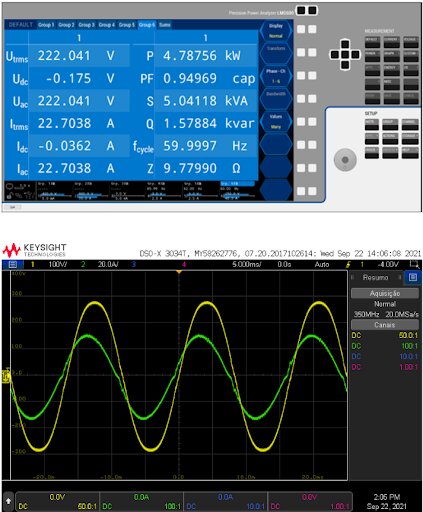Open the oscilloscope menu icon at top-left
The height and width of the screenshot is (512, 423).
(x=13, y=265)
